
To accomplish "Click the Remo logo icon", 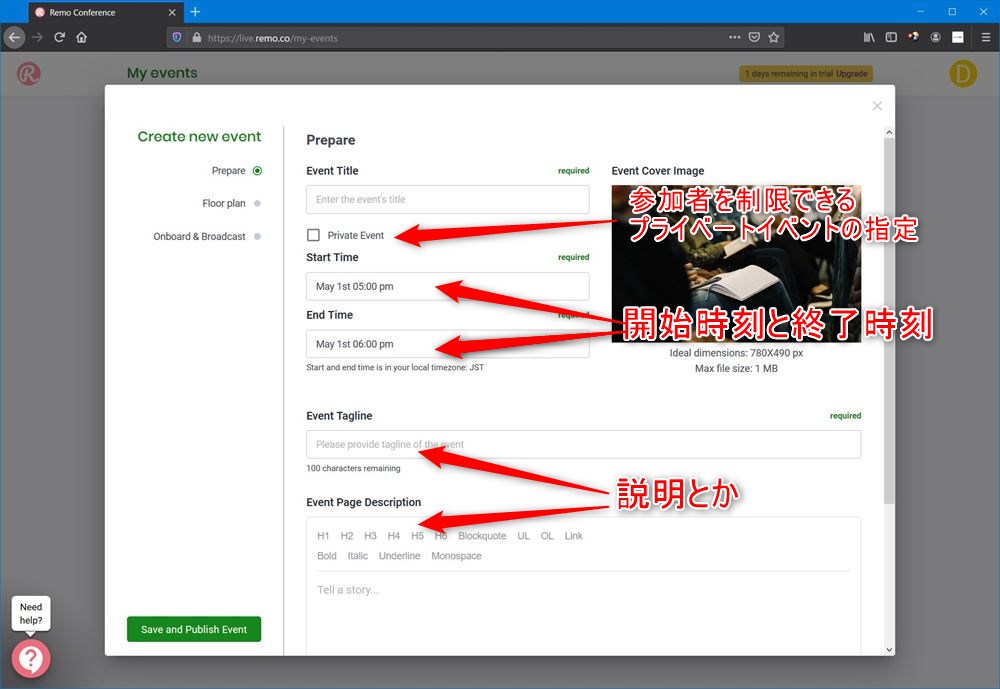I will tap(29, 73).
